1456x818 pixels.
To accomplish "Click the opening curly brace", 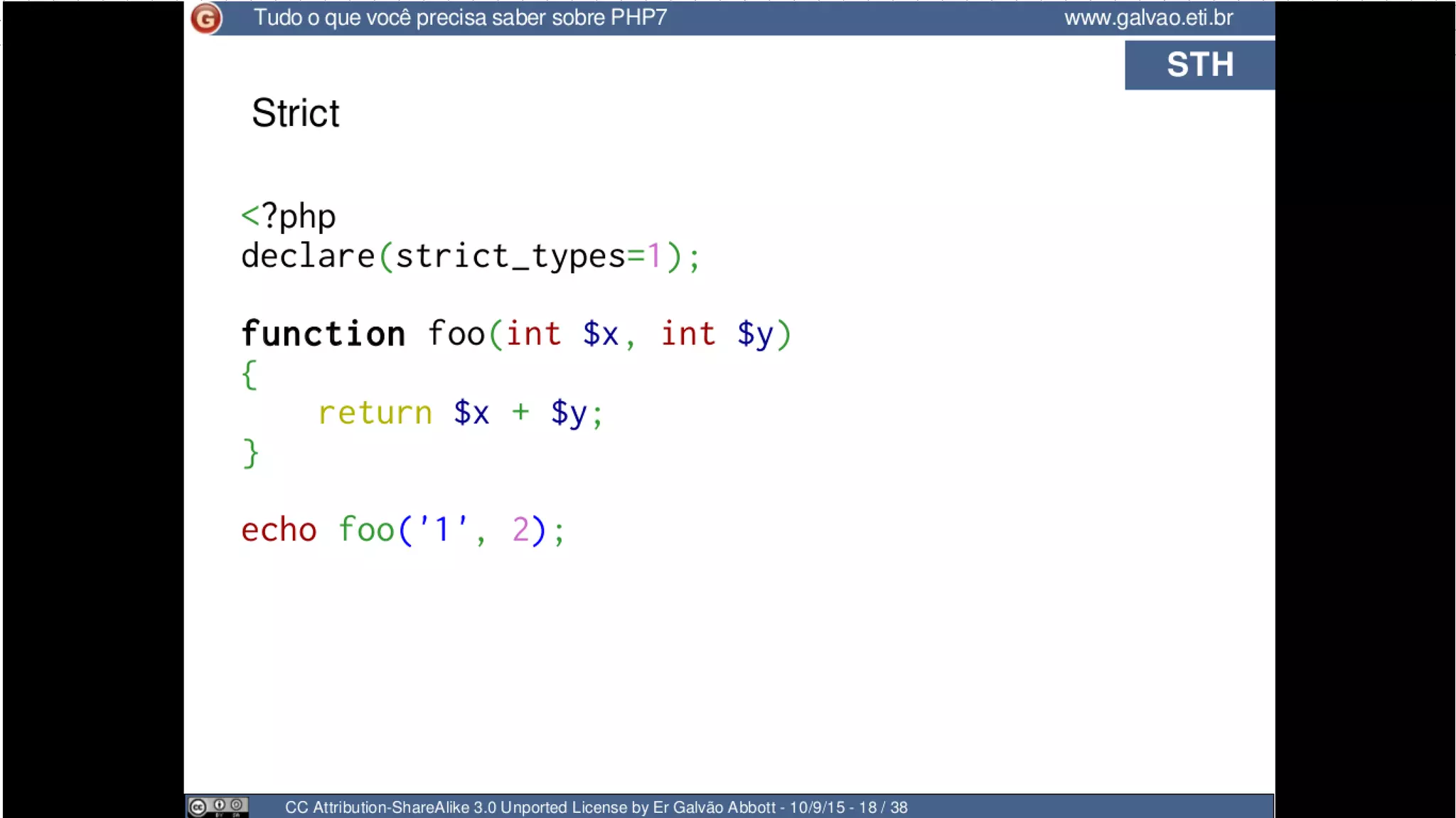I will (x=249, y=374).
